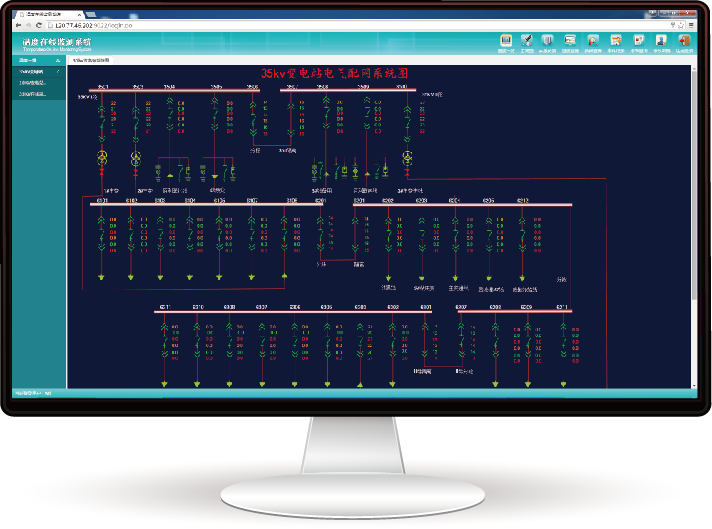This screenshot has height=529, width=712.
Task: Click the blue shield icon in header toolbar
Action: point(548,41)
